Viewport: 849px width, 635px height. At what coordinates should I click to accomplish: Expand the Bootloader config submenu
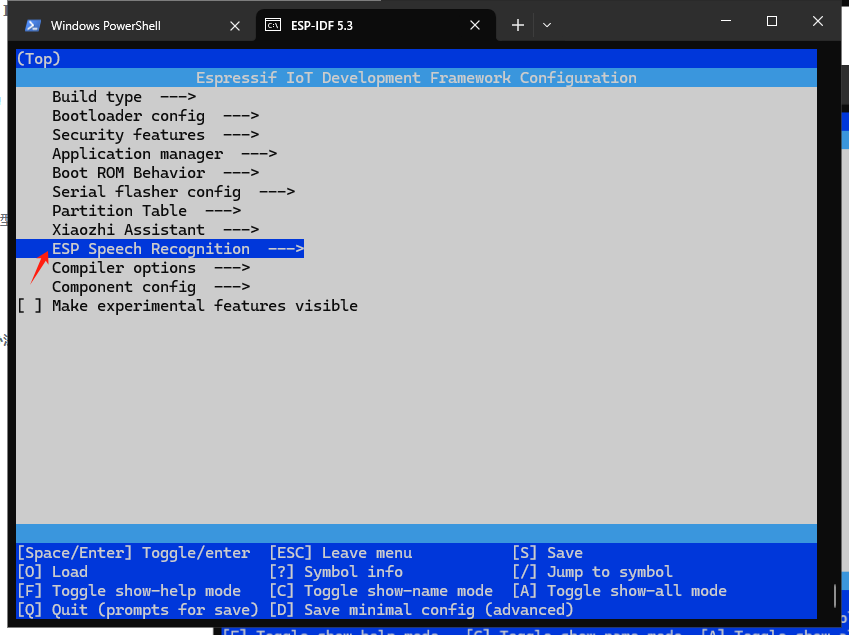(128, 116)
